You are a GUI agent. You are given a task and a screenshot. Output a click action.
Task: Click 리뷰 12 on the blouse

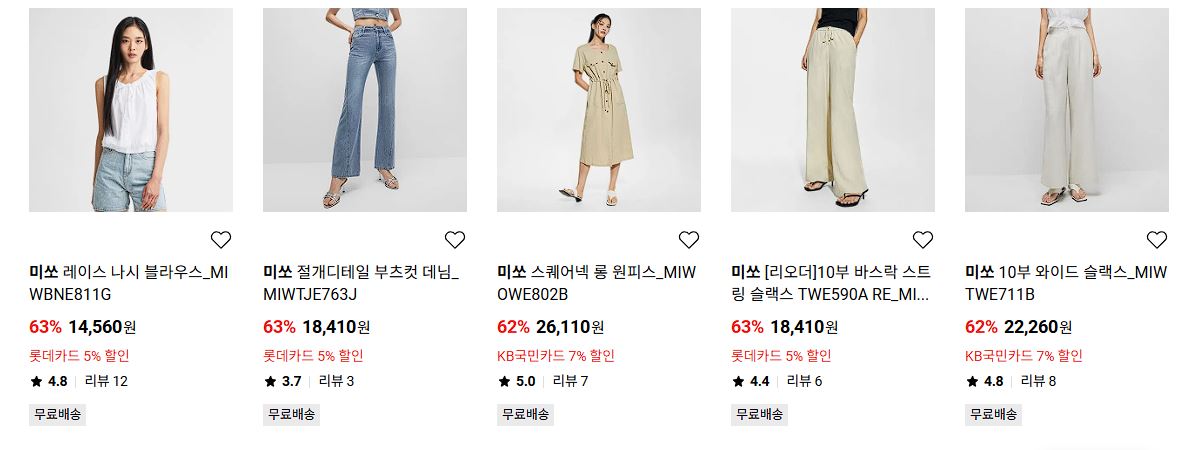coord(106,382)
